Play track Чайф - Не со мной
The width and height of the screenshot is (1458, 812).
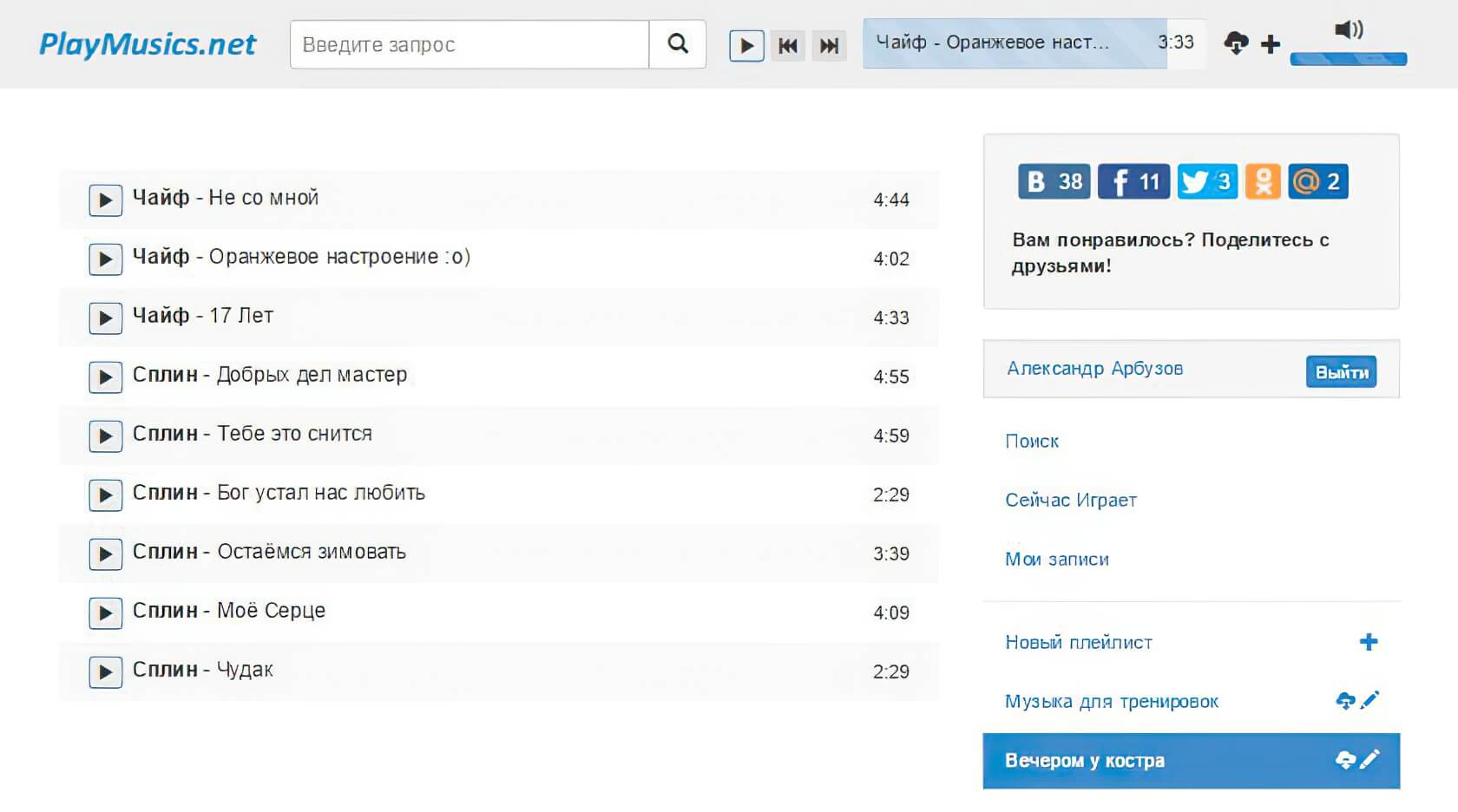(105, 200)
